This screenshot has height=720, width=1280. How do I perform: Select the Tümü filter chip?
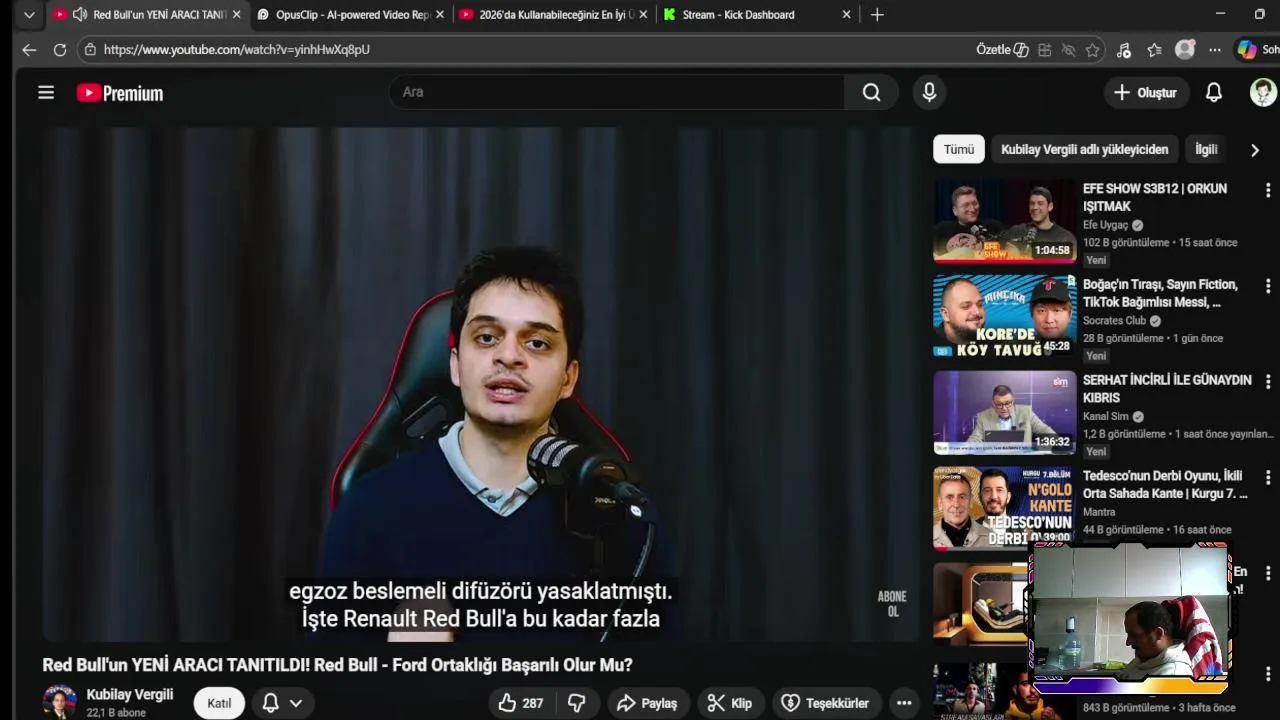[x=959, y=149]
